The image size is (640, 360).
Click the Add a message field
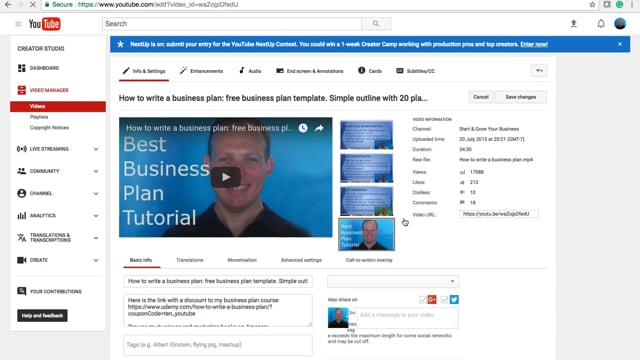click(407, 318)
